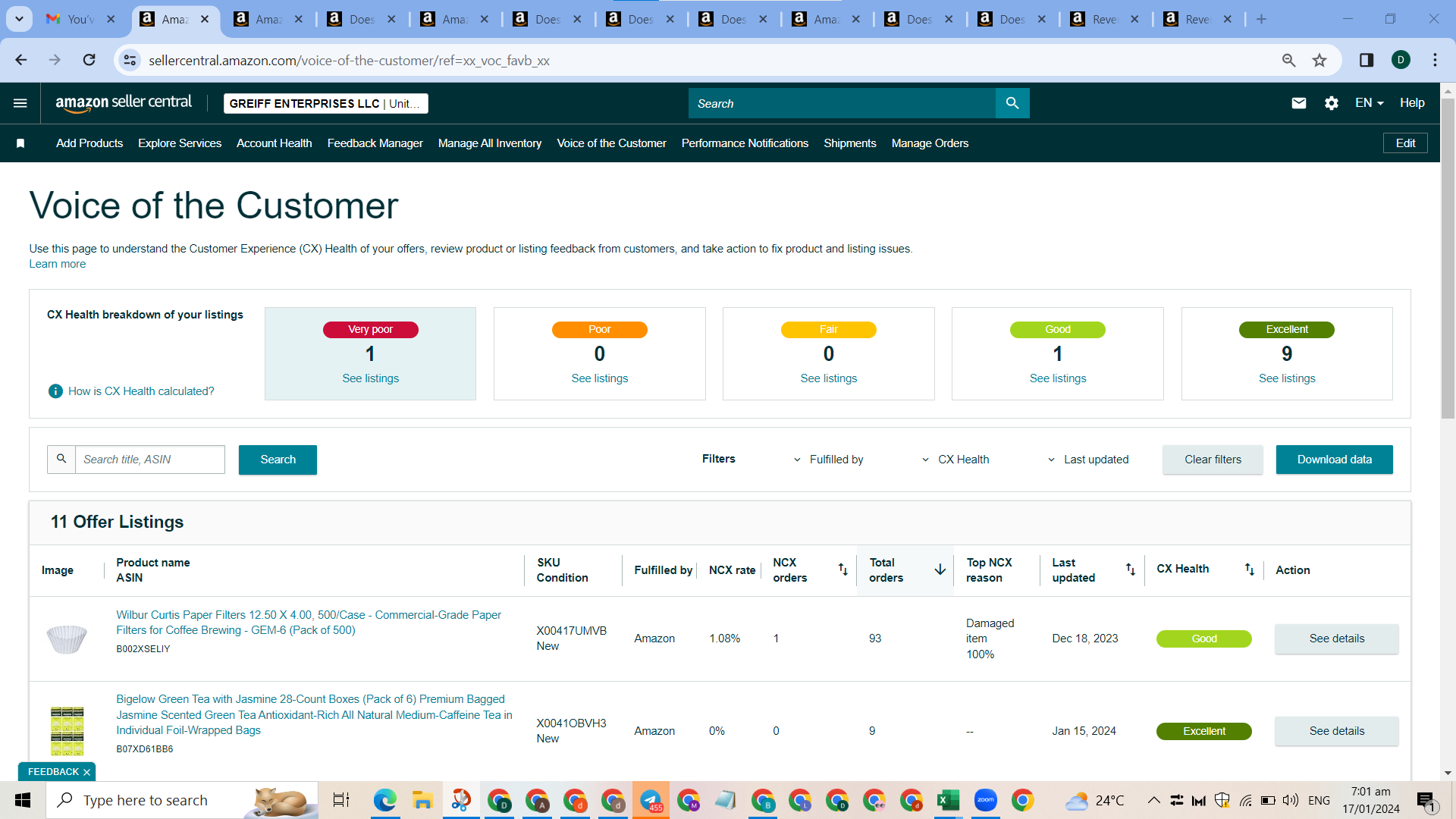Open the Help link in header

click(x=1412, y=103)
